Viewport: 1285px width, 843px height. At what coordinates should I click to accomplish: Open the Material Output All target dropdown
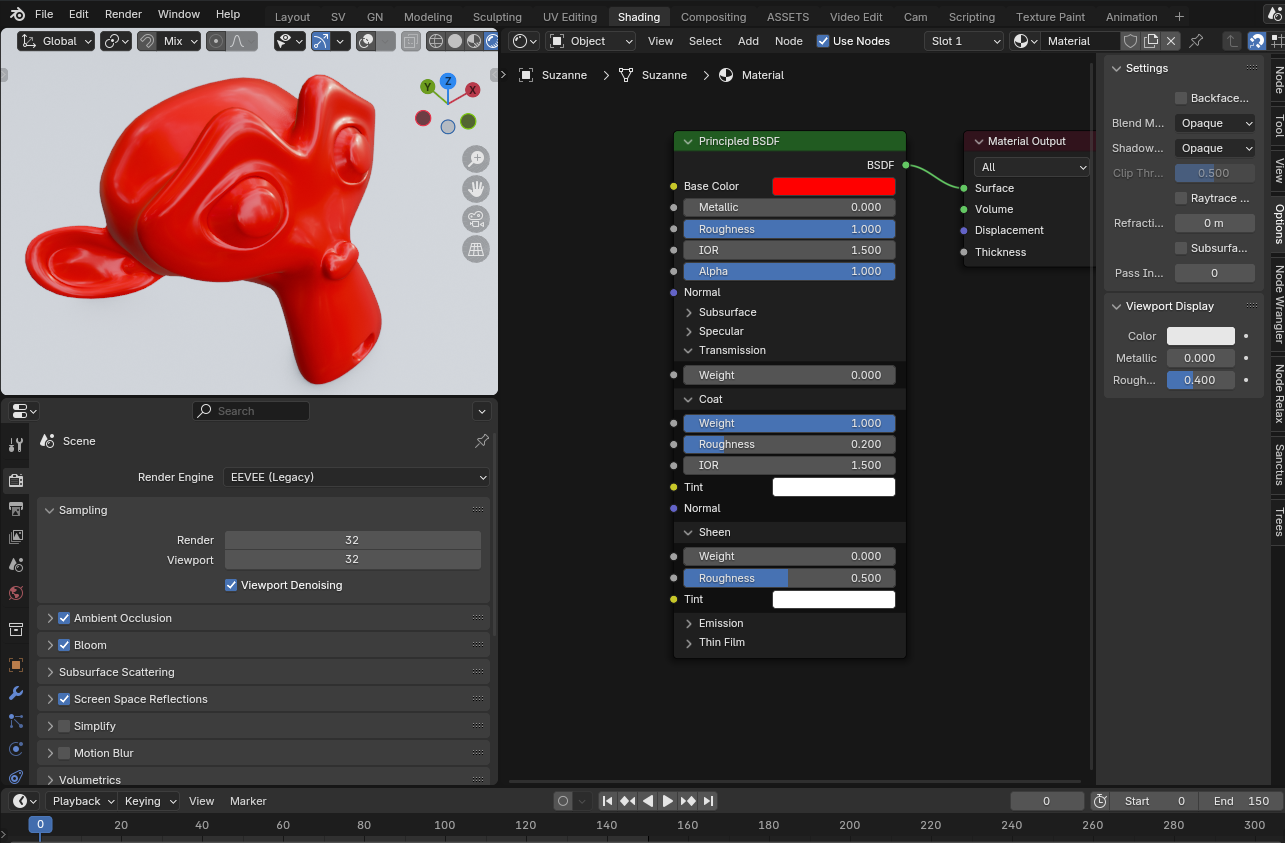click(x=1031, y=167)
